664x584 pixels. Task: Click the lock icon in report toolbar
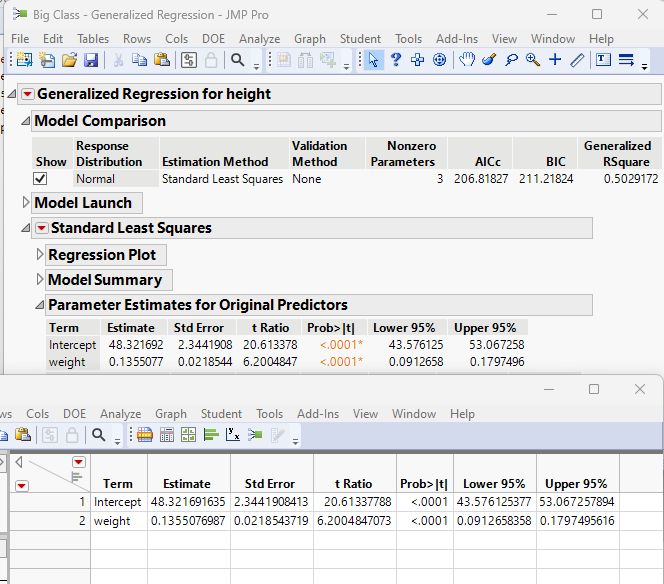211,60
